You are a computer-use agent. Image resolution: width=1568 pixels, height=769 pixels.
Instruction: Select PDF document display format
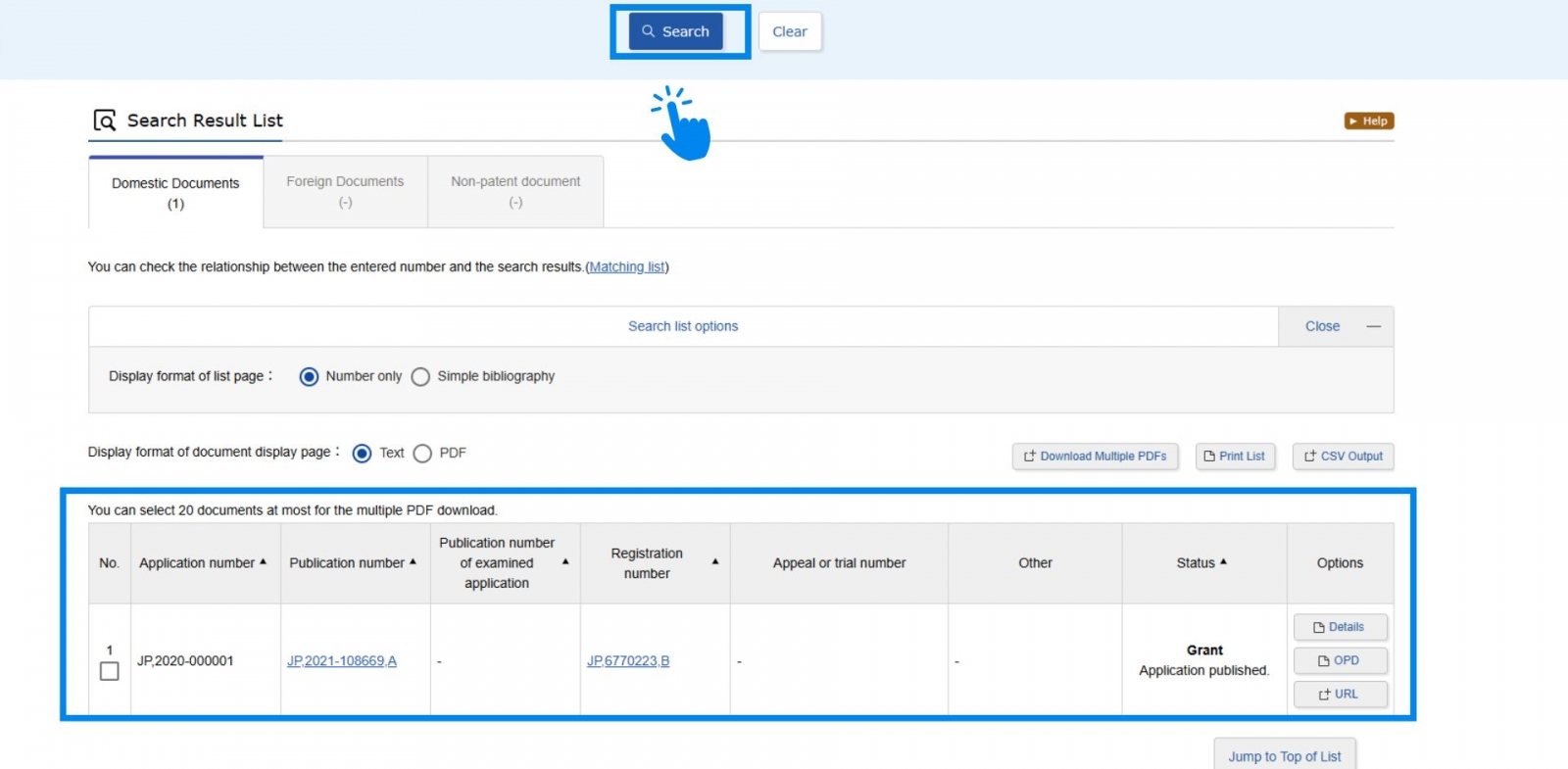[x=422, y=454]
